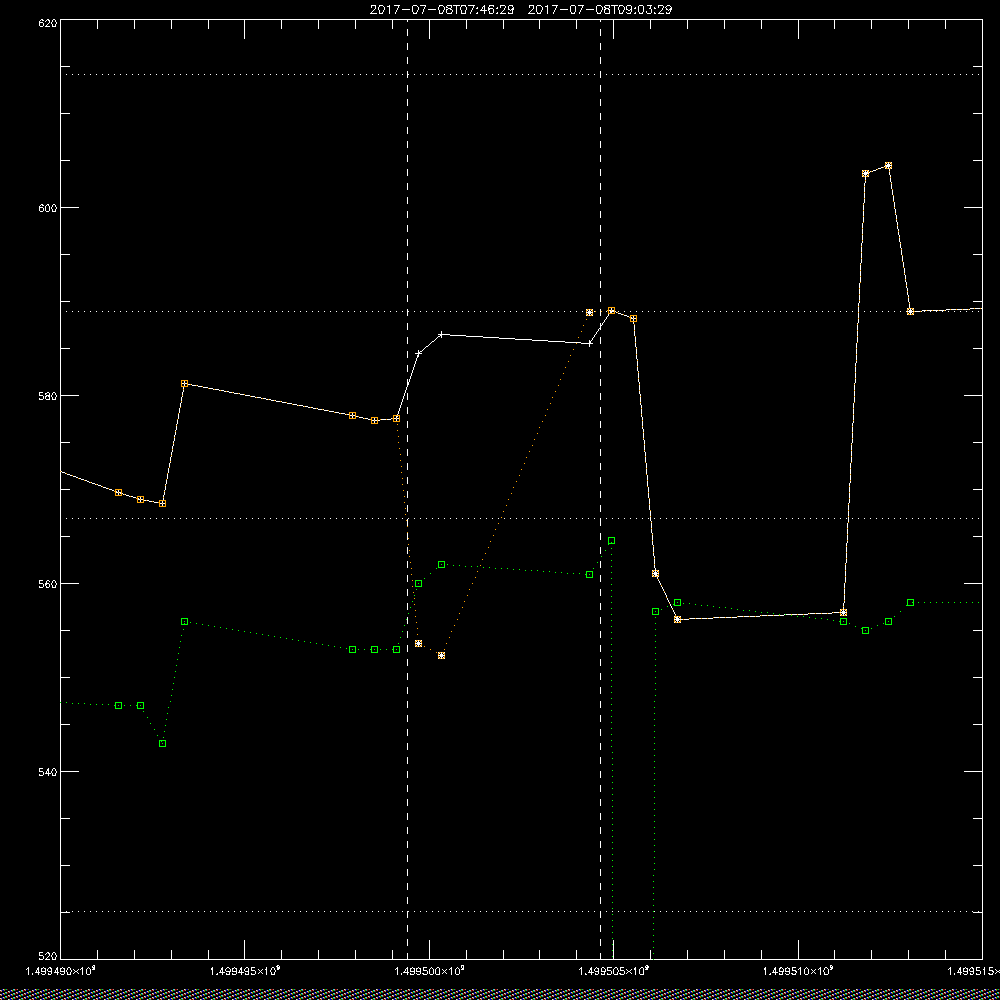Click the 1.499500×10⁹ x-axis label
The height and width of the screenshot is (1000, 1000).
(429, 971)
